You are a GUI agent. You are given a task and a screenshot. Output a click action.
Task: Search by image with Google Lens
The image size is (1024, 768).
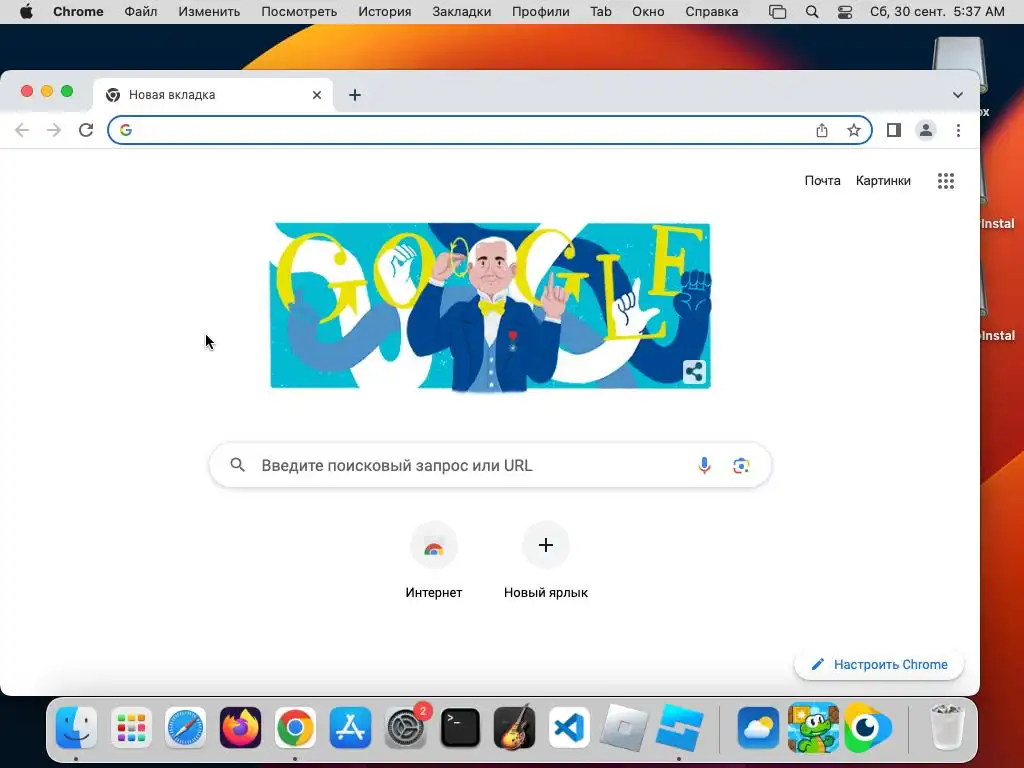coord(741,465)
